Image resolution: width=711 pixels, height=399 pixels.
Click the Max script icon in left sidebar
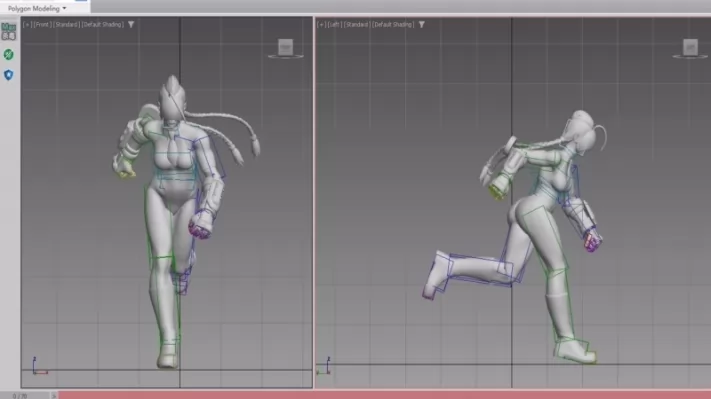pos(9,31)
